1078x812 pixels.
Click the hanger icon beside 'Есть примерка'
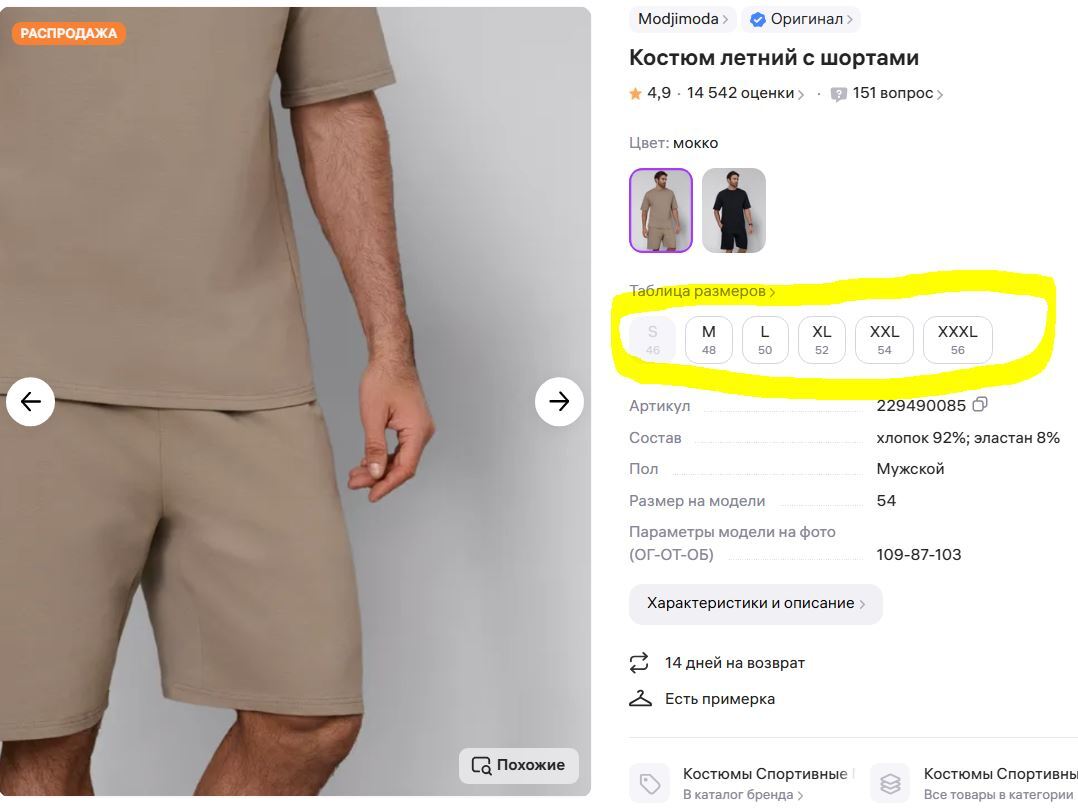coord(640,698)
